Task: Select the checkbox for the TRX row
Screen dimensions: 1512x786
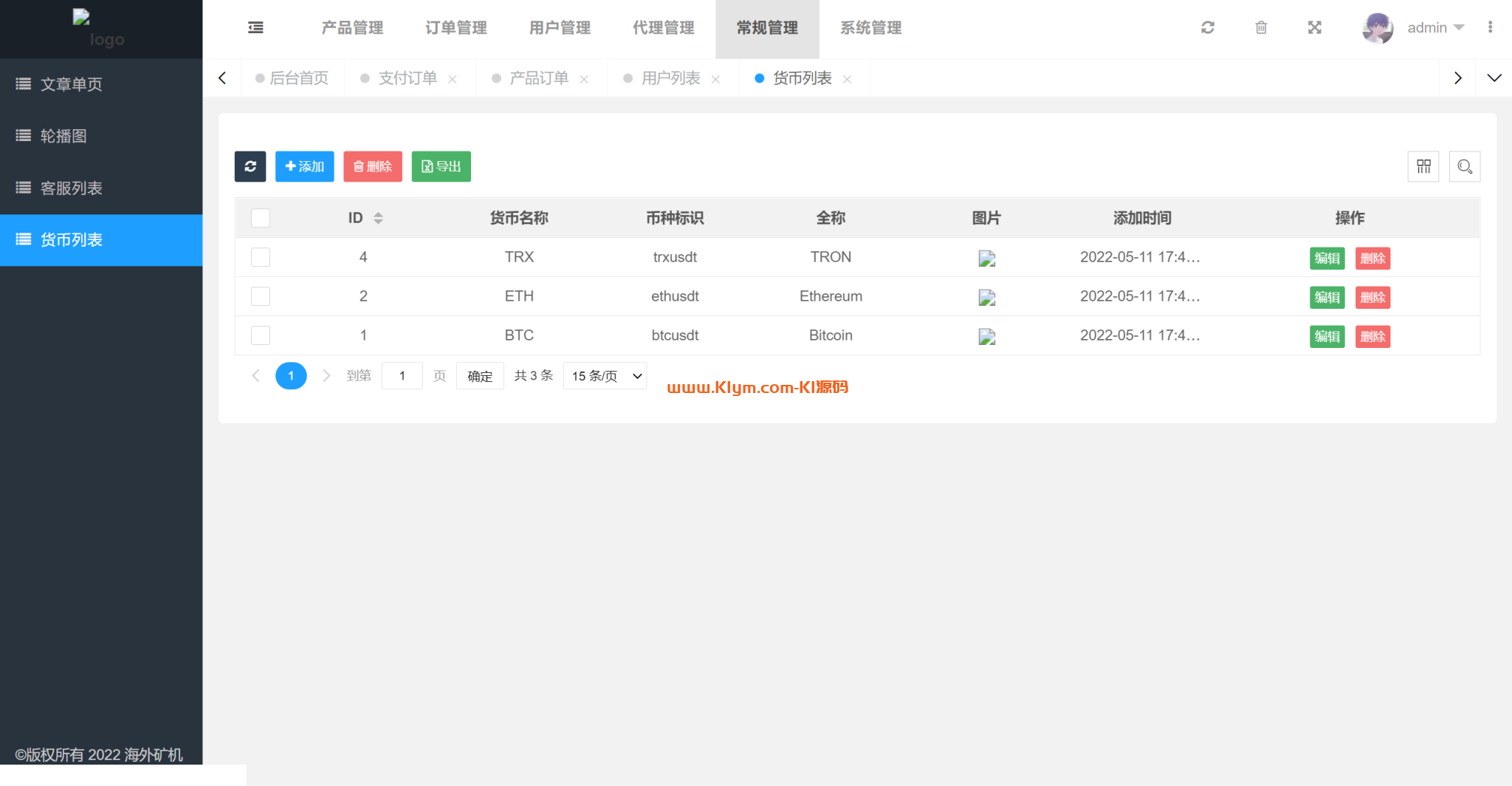Action: tap(261, 257)
